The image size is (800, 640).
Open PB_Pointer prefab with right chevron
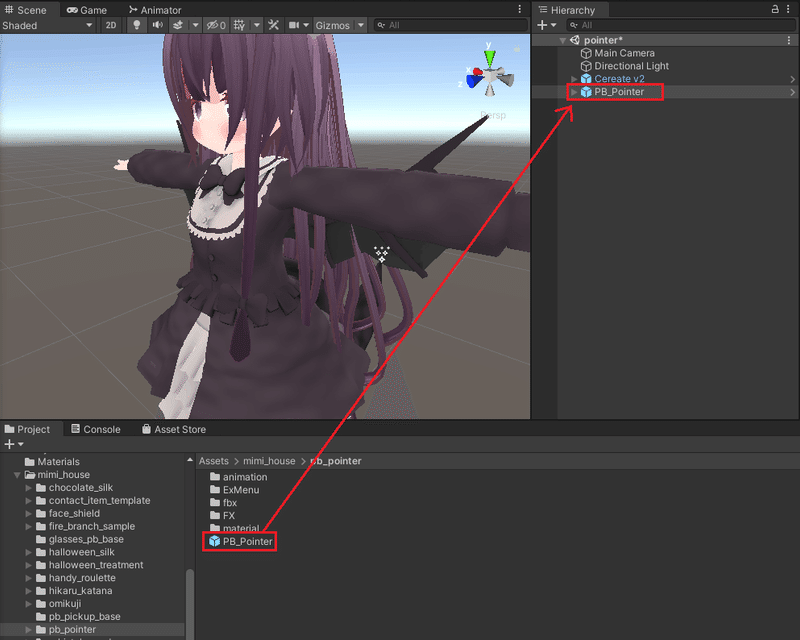point(792,92)
